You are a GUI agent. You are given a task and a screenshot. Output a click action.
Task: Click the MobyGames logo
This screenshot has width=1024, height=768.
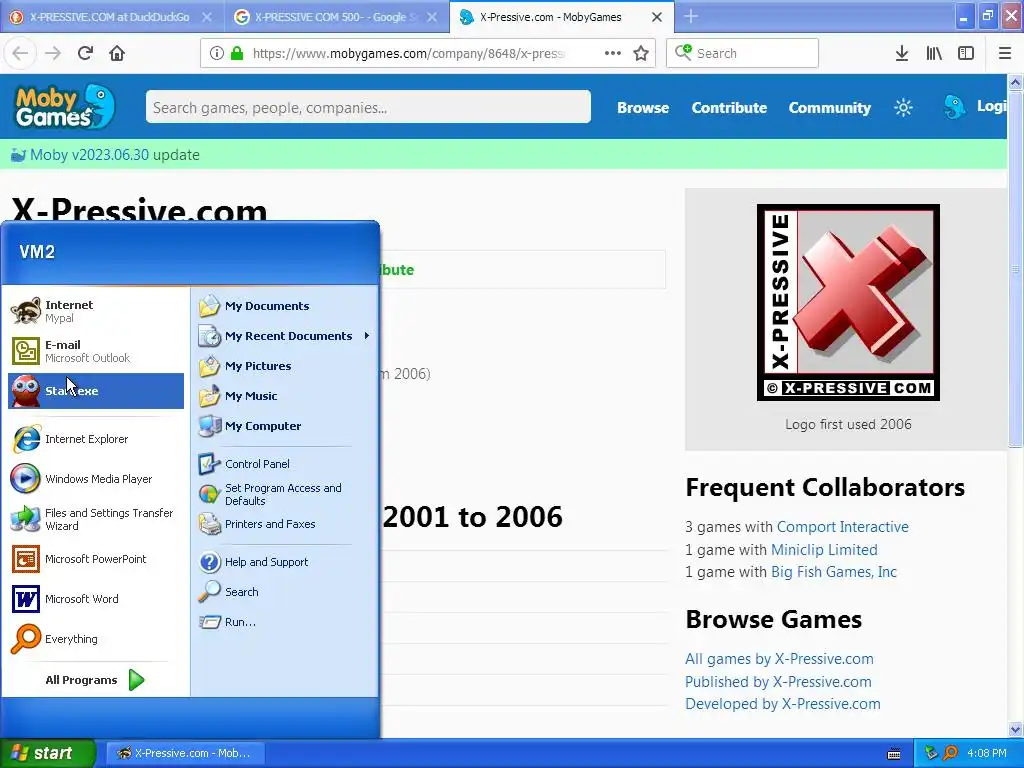point(64,106)
